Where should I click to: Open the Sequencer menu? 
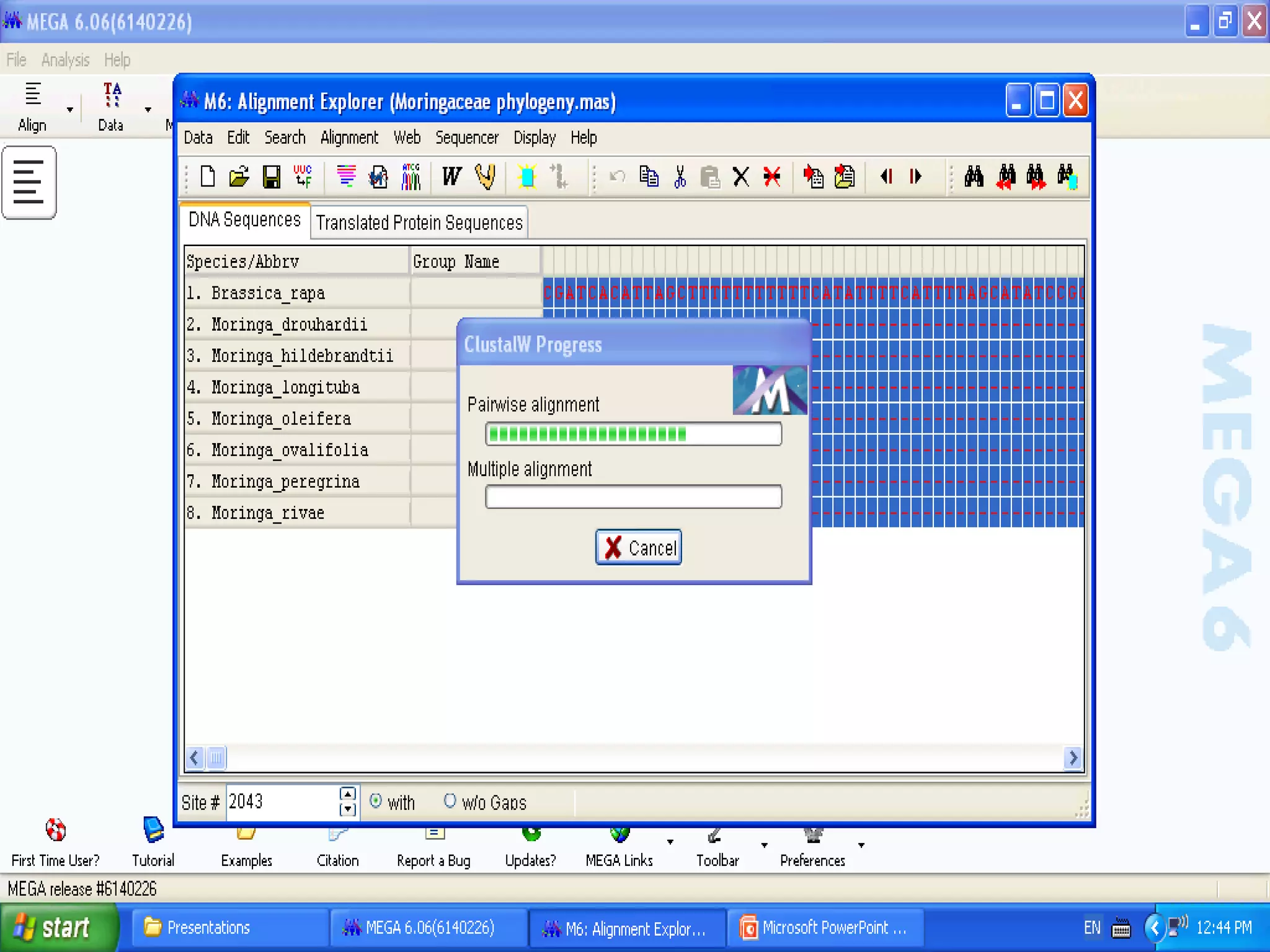coord(467,138)
